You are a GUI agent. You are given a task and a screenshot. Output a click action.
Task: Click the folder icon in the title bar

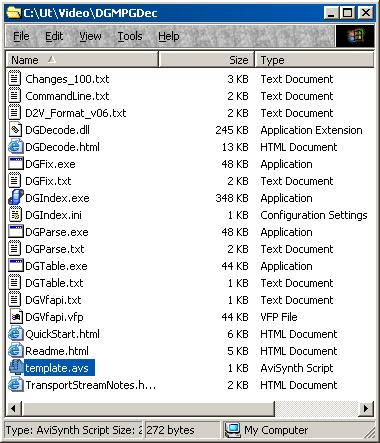pos(13,13)
